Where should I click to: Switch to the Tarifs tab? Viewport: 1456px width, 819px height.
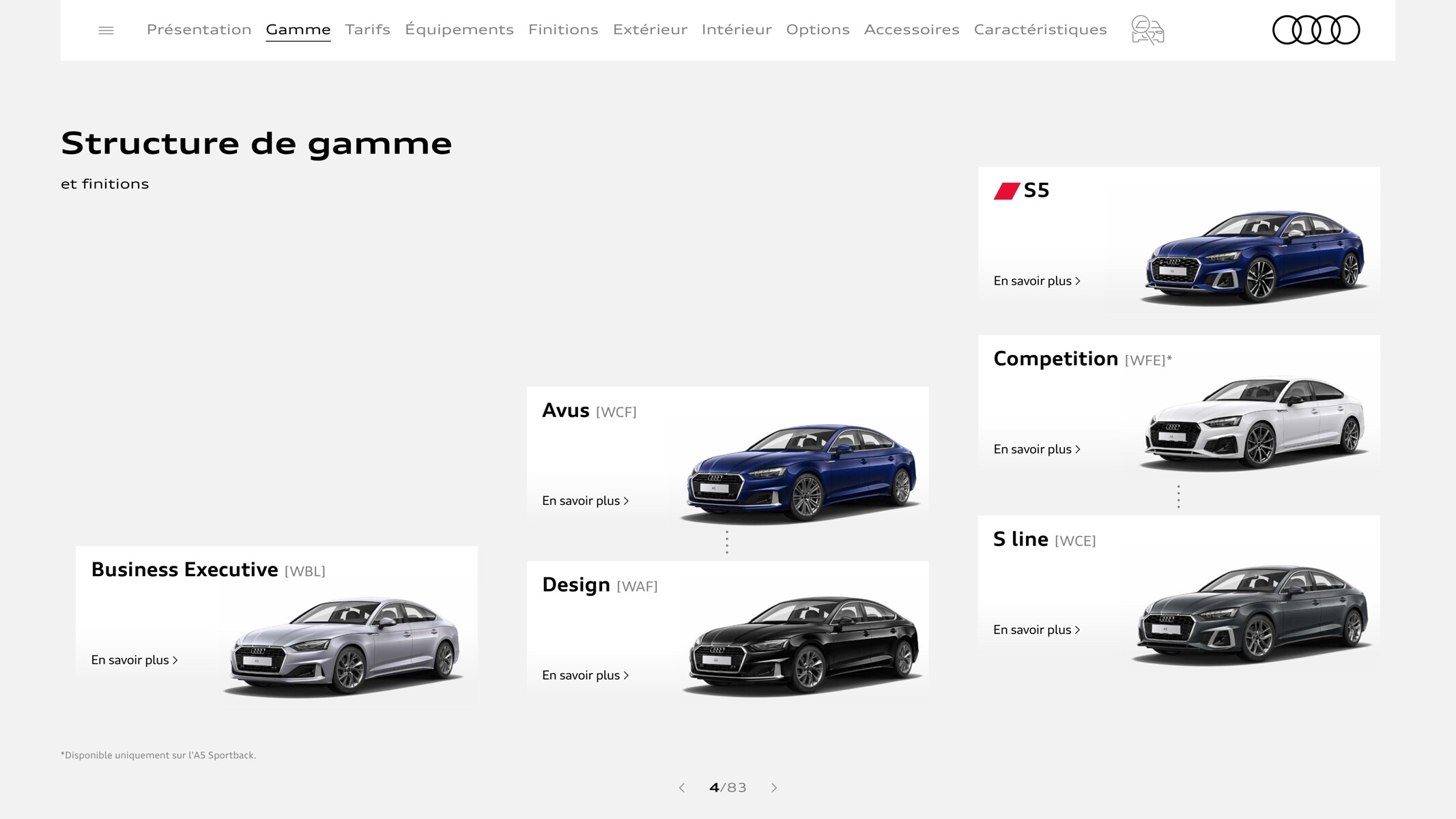pyautogui.click(x=367, y=29)
